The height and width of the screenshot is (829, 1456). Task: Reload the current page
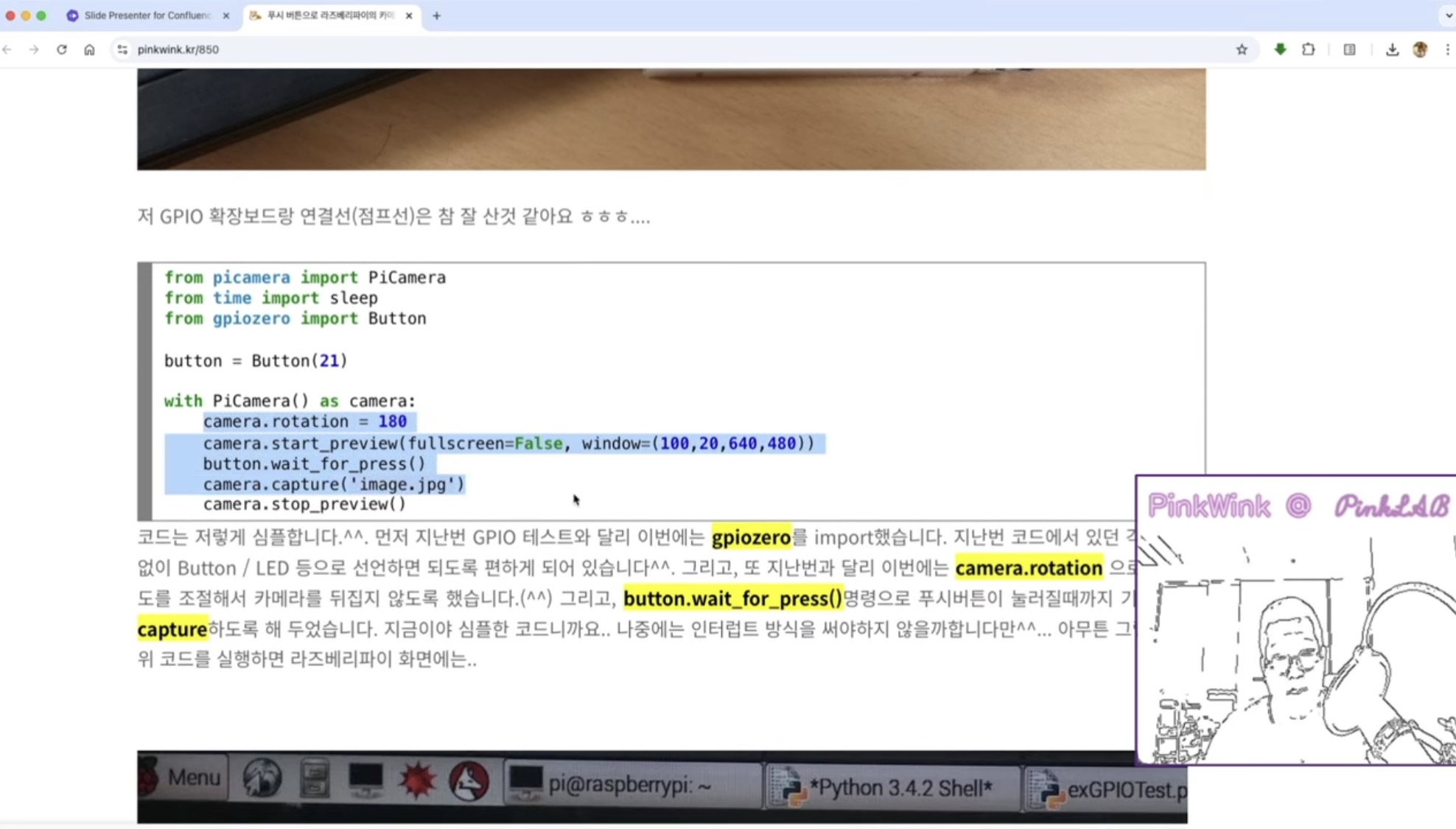[x=62, y=49]
